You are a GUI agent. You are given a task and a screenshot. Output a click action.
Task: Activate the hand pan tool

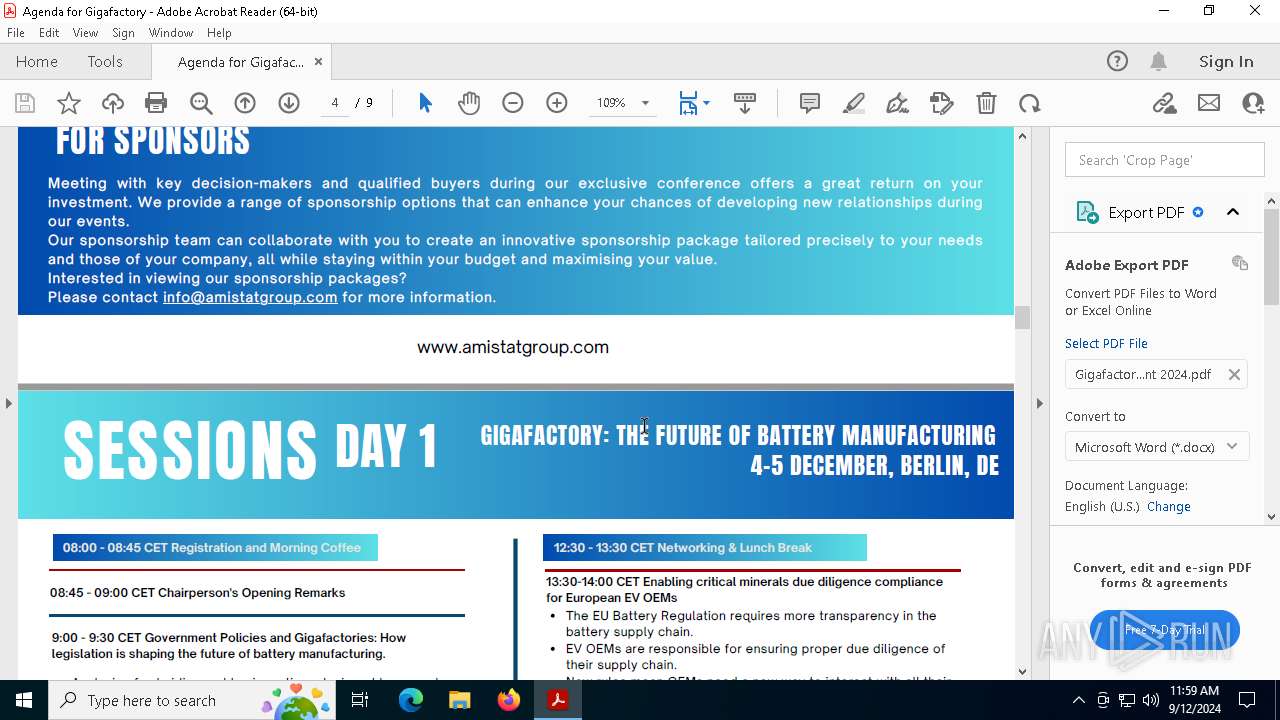point(469,103)
